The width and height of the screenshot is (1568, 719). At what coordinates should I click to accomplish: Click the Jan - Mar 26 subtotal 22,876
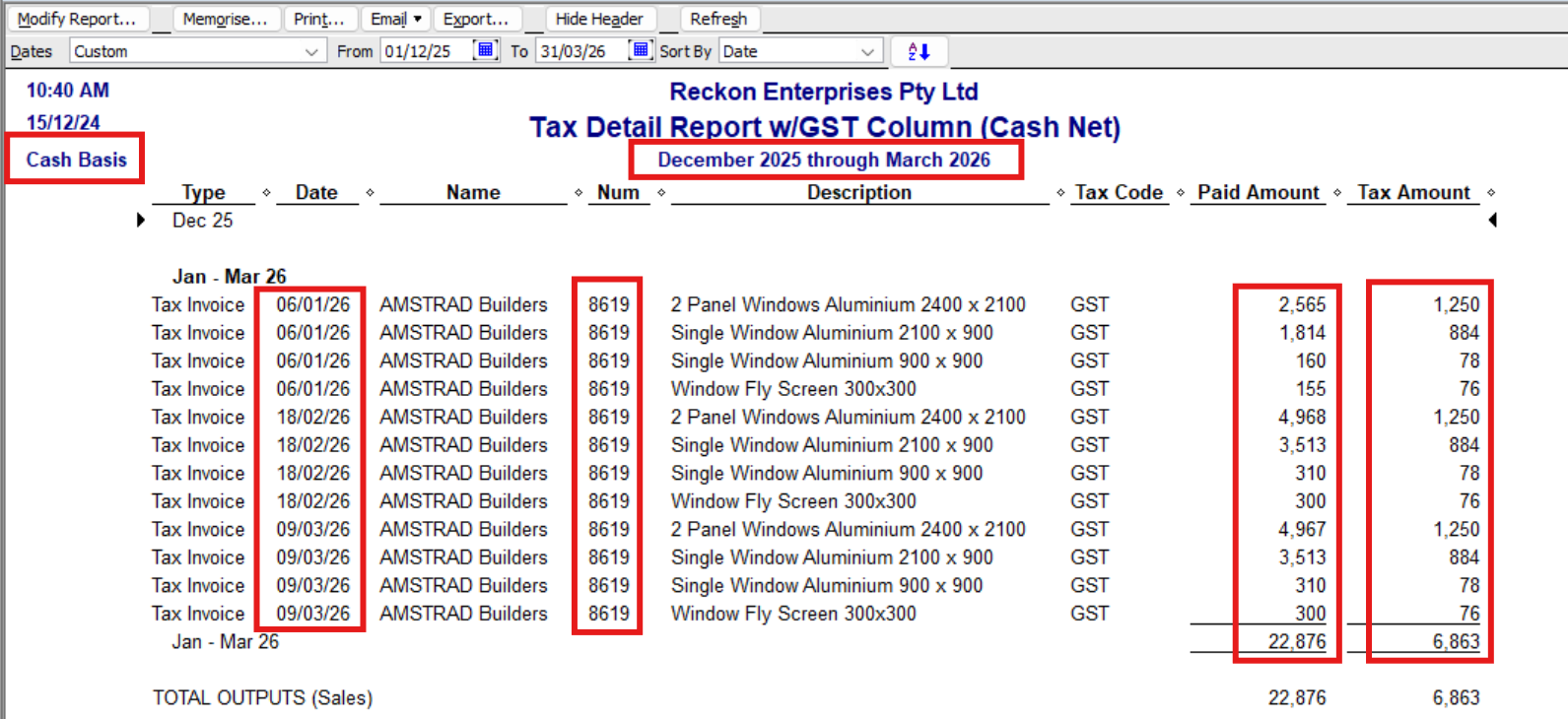[1297, 641]
